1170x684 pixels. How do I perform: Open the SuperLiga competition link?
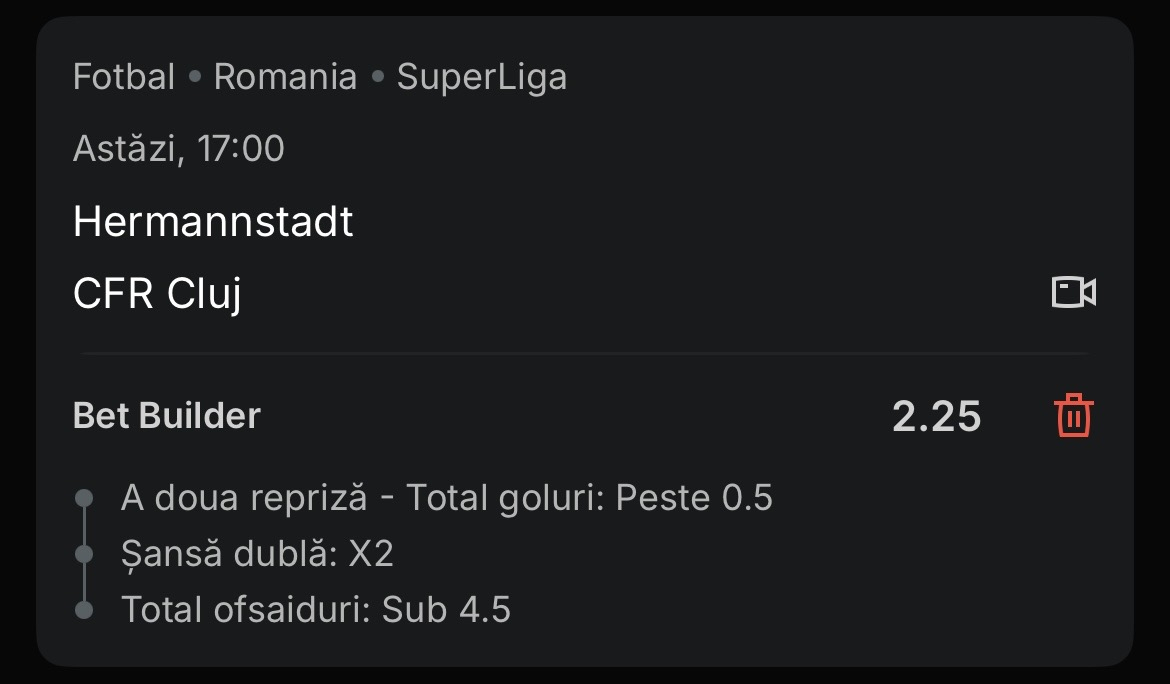pos(481,77)
